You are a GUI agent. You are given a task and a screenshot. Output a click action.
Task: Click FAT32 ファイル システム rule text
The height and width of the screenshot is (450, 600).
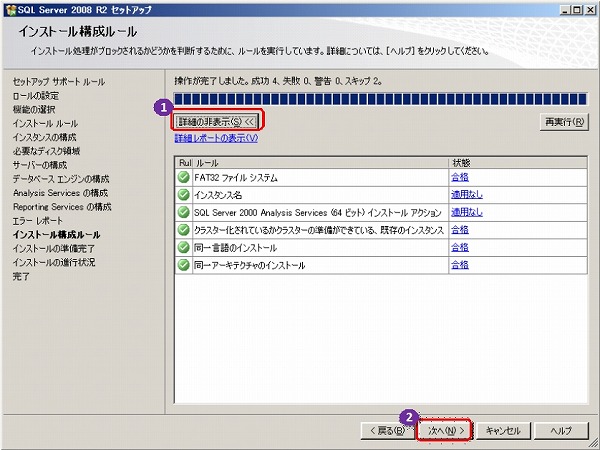[236, 178]
